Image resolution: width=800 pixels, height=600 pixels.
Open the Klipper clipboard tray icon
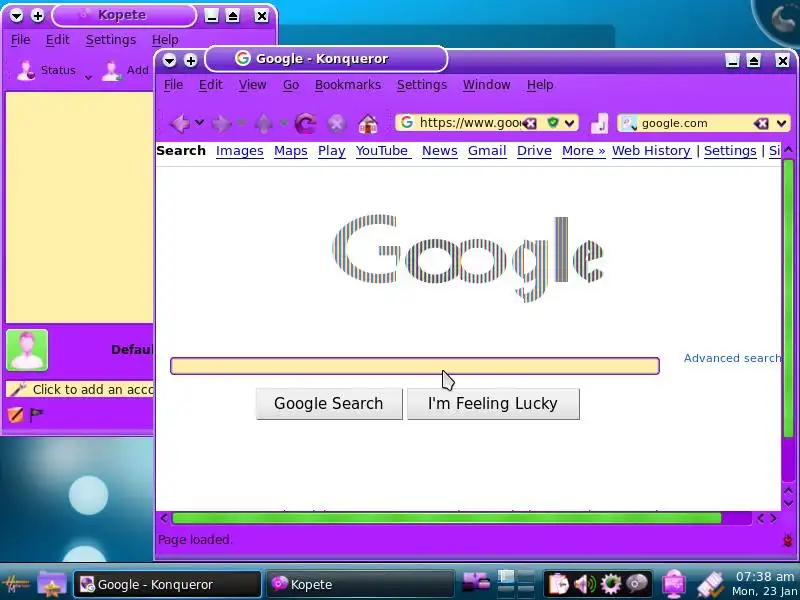tap(558, 584)
